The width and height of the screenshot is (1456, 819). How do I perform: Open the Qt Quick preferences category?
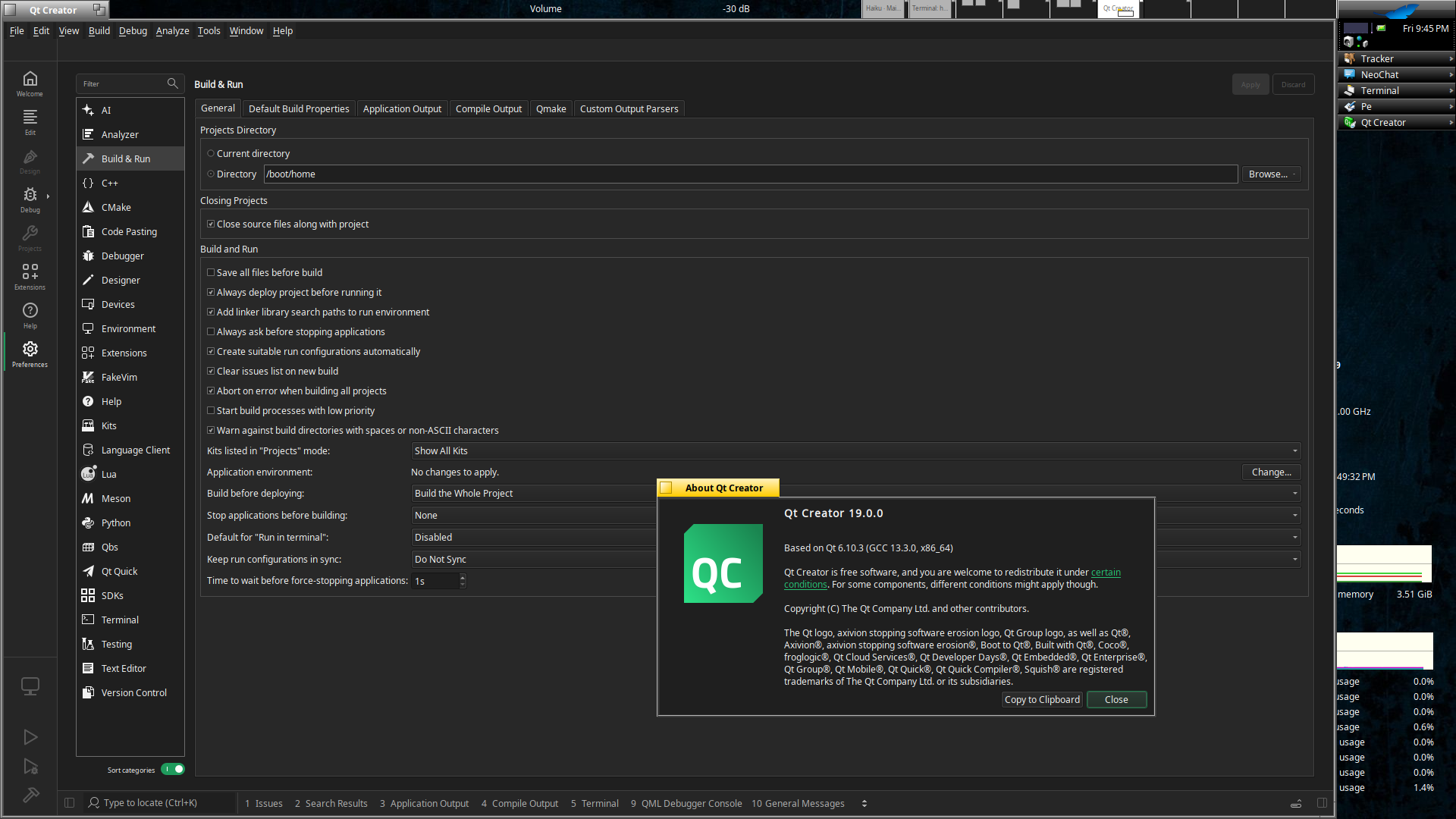pyautogui.click(x=130, y=571)
